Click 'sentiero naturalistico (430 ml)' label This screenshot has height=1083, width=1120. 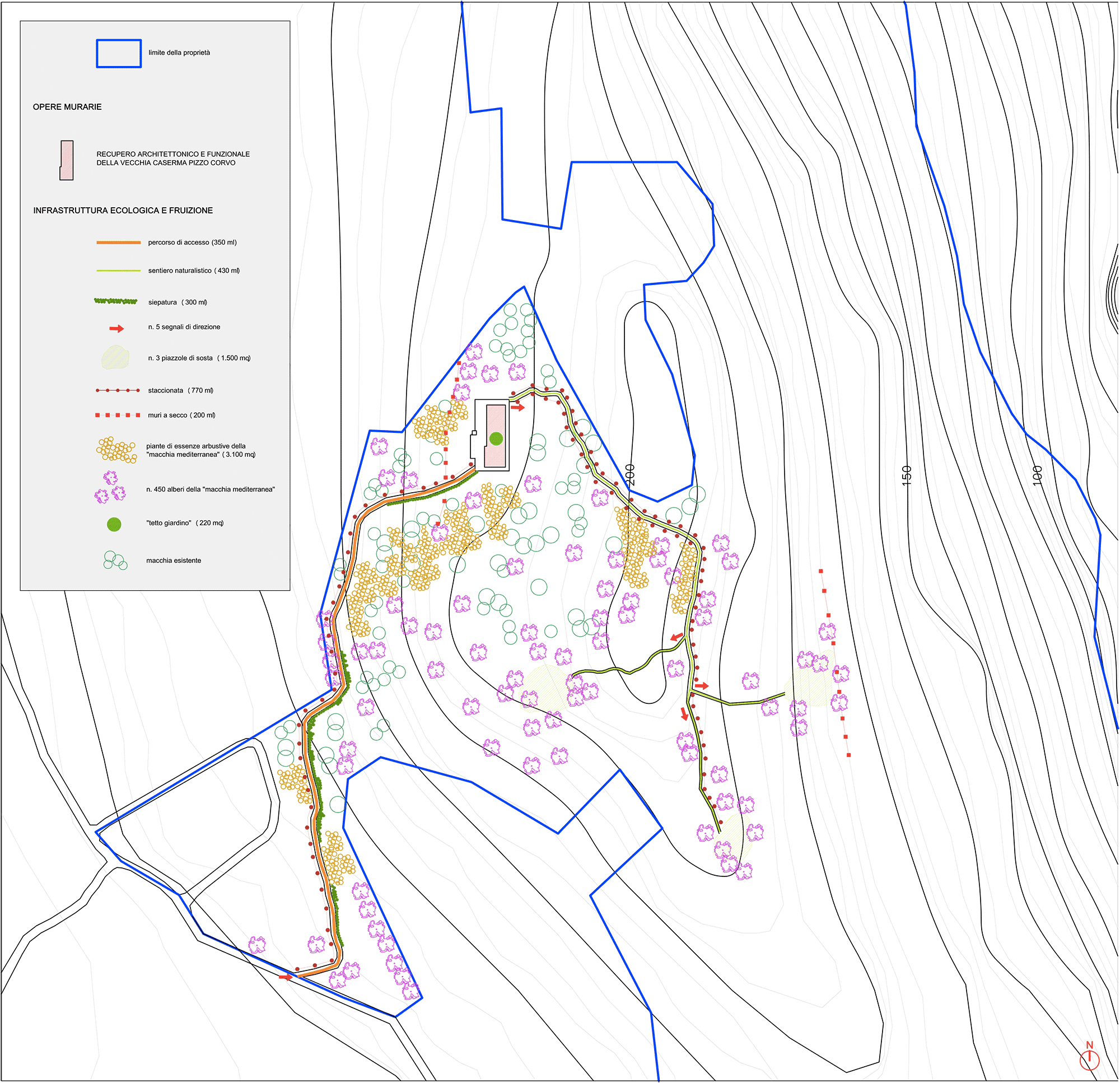tap(194, 271)
